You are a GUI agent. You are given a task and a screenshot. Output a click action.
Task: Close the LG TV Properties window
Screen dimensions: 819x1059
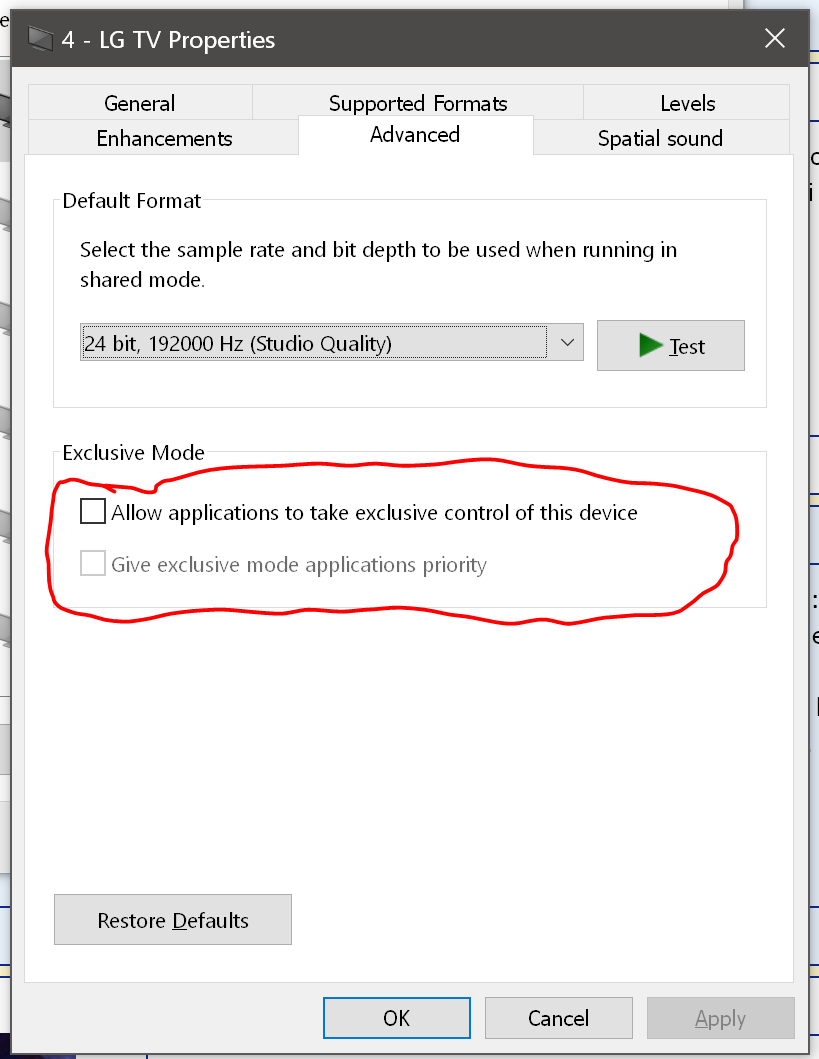point(774,38)
